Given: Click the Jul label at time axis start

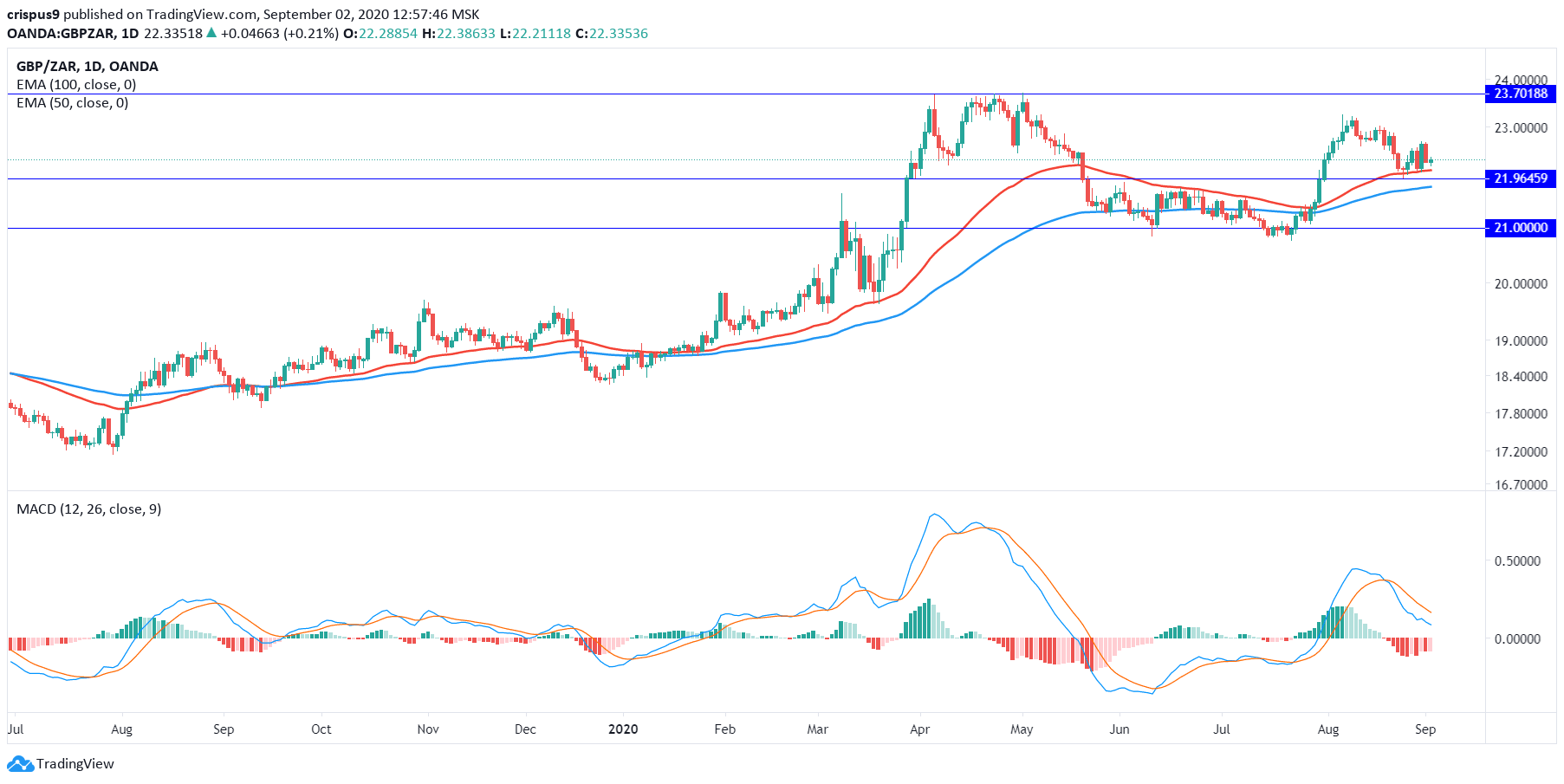Looking at the screenshot, I should point(16,729).
